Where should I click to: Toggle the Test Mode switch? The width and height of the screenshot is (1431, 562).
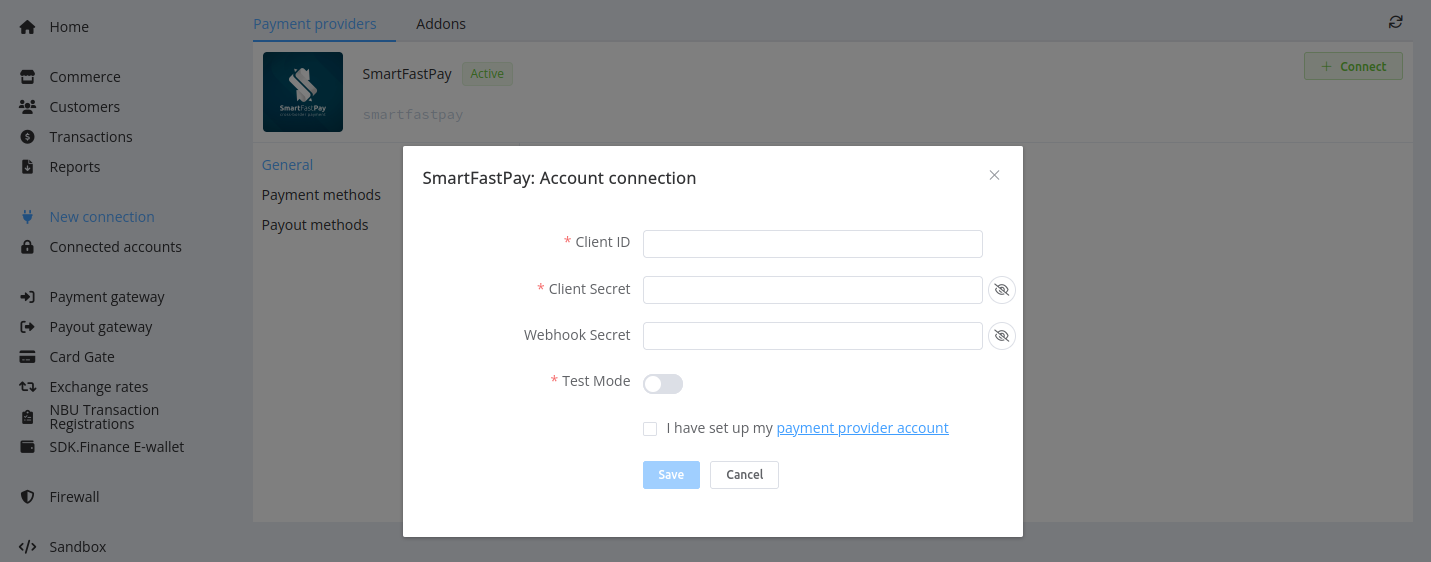(662, 384)
